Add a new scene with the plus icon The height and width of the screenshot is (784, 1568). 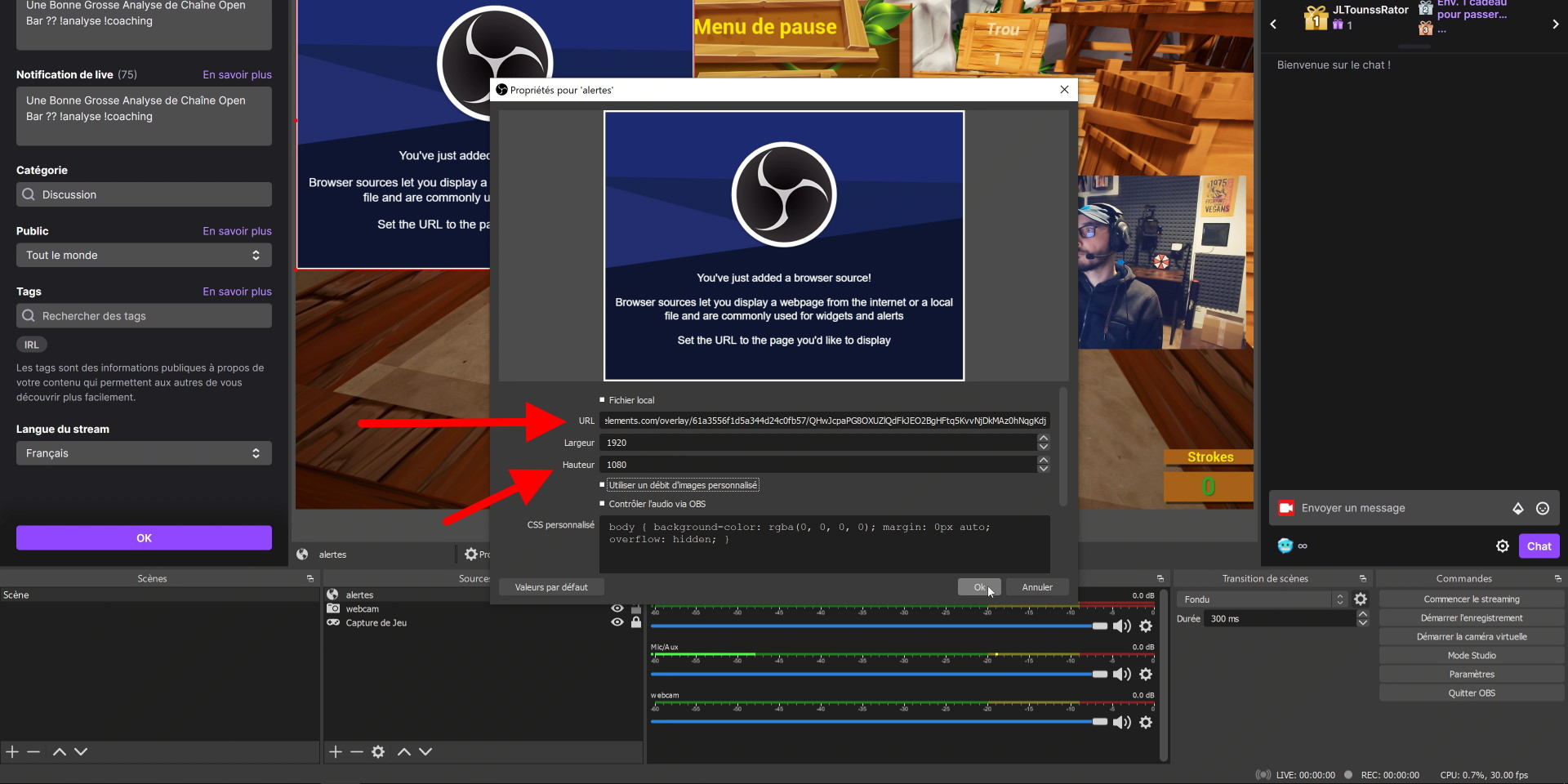click(12, 751)
